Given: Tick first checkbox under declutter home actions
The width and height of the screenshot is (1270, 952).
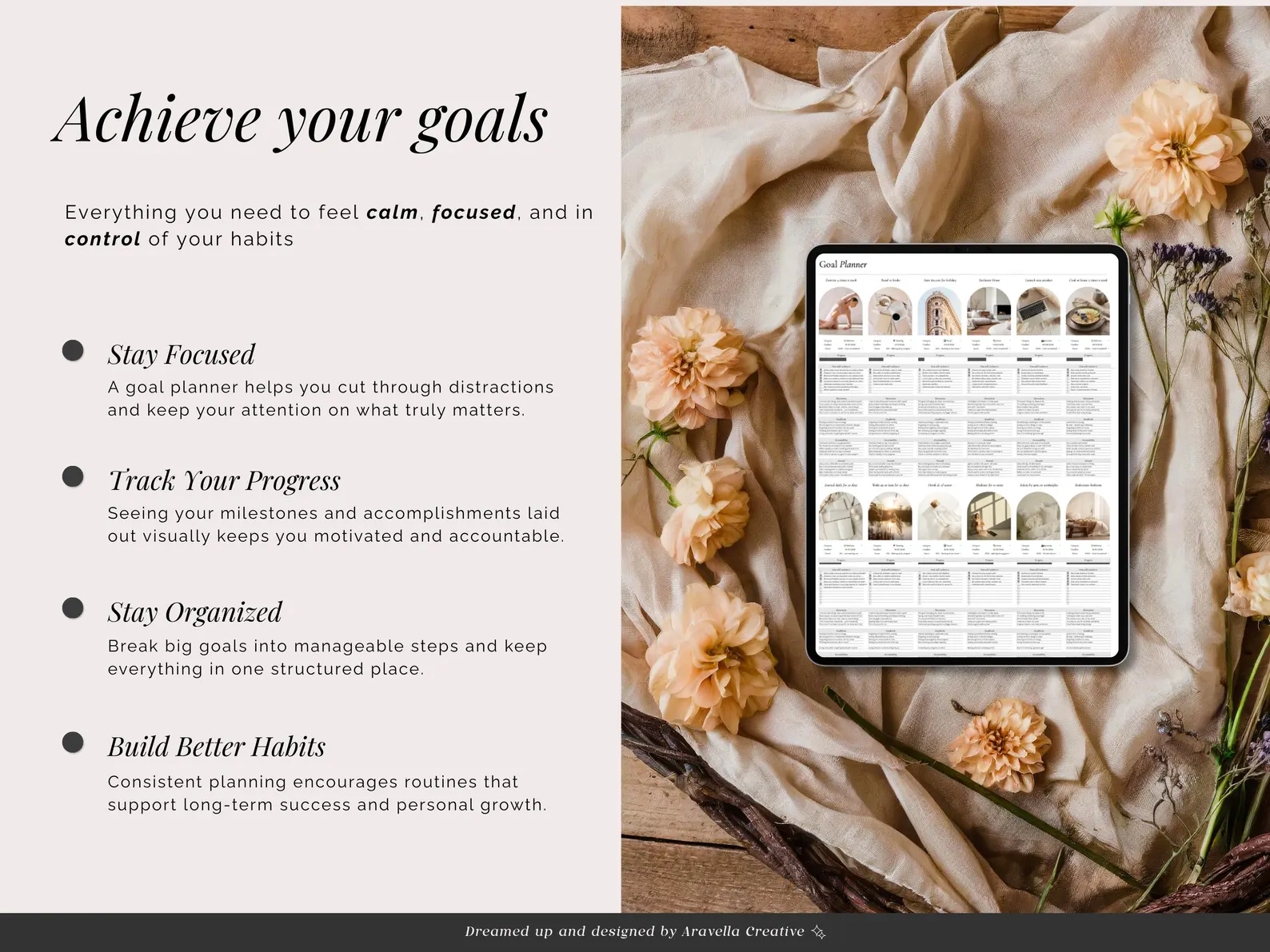Looking at the screenshot, I should tap(969, 370).
